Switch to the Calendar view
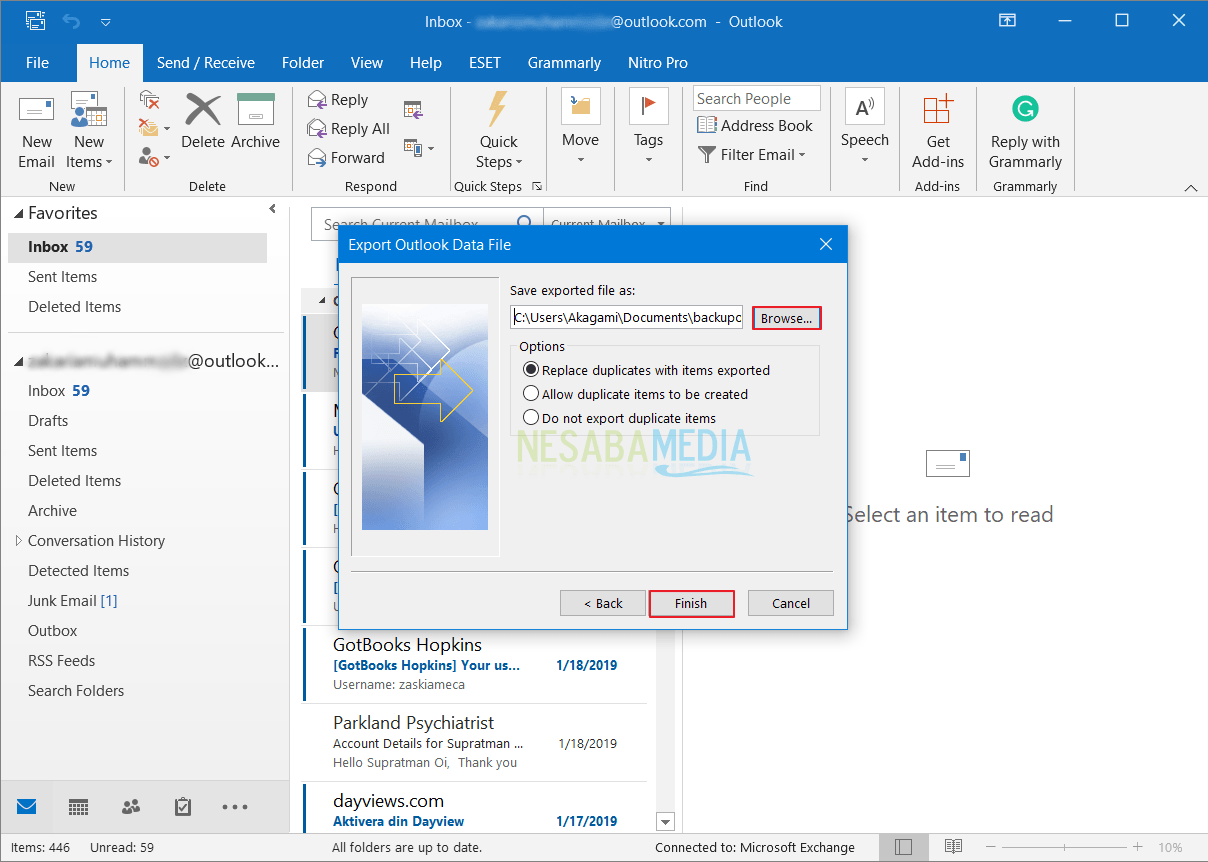 pyautogui.click(x=78, y=806)
